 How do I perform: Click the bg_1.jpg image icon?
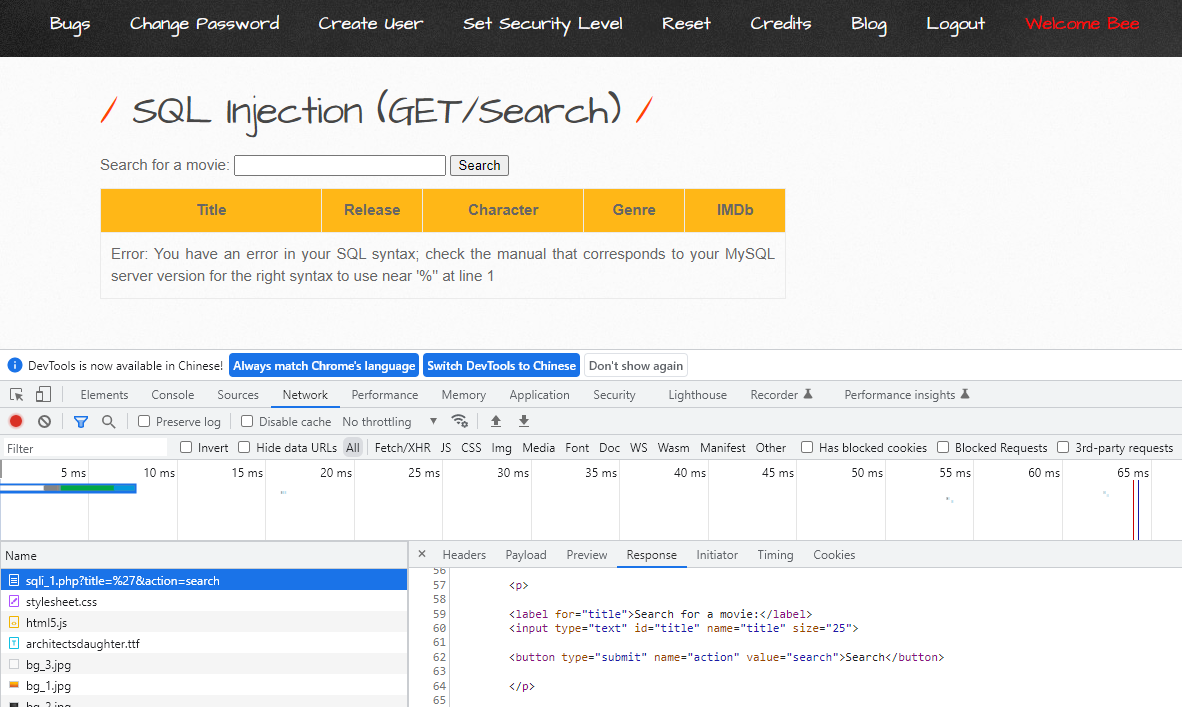pos(14,685)
